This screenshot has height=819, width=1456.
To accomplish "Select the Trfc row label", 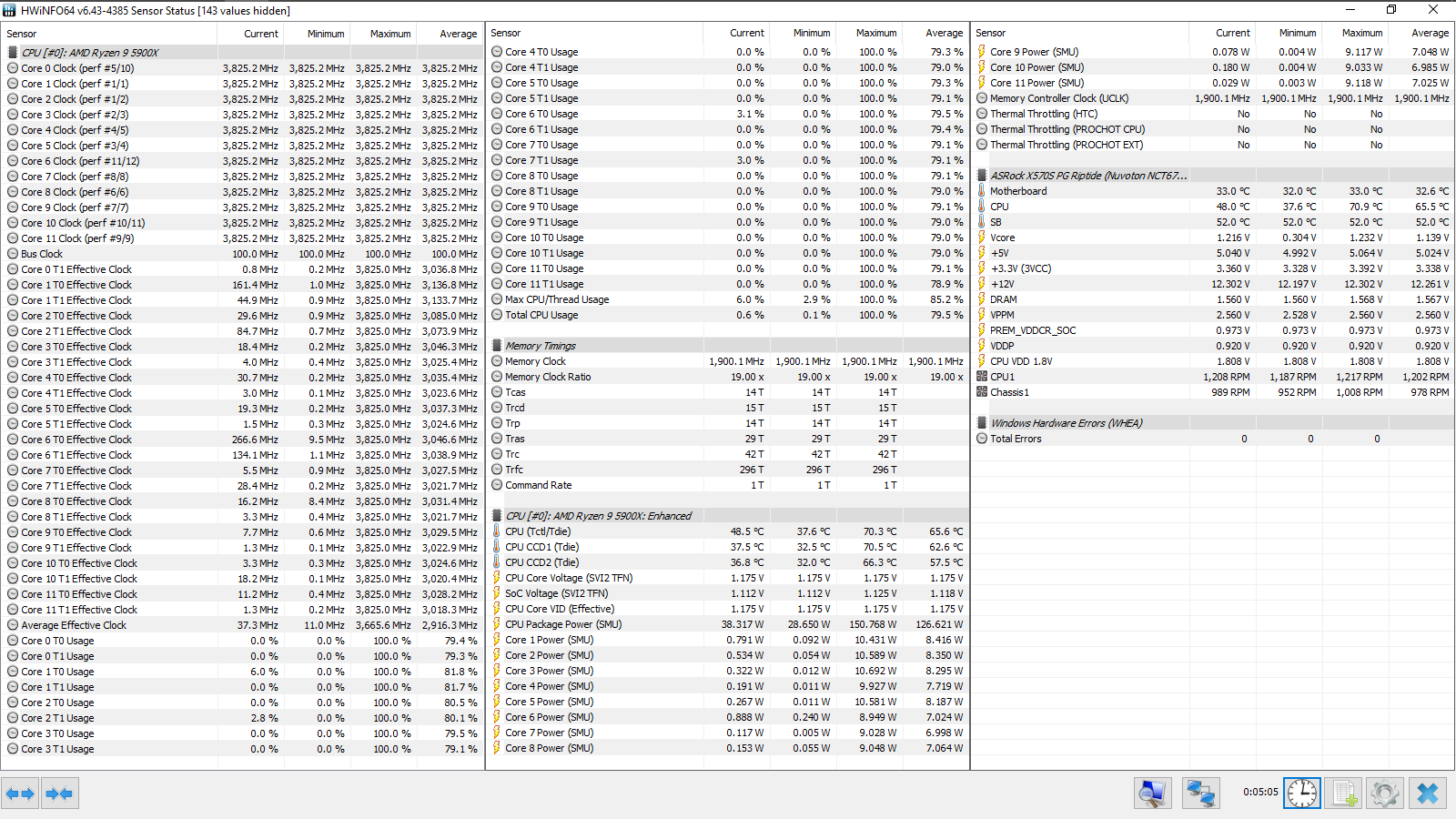I will click(x=514, y=470).
